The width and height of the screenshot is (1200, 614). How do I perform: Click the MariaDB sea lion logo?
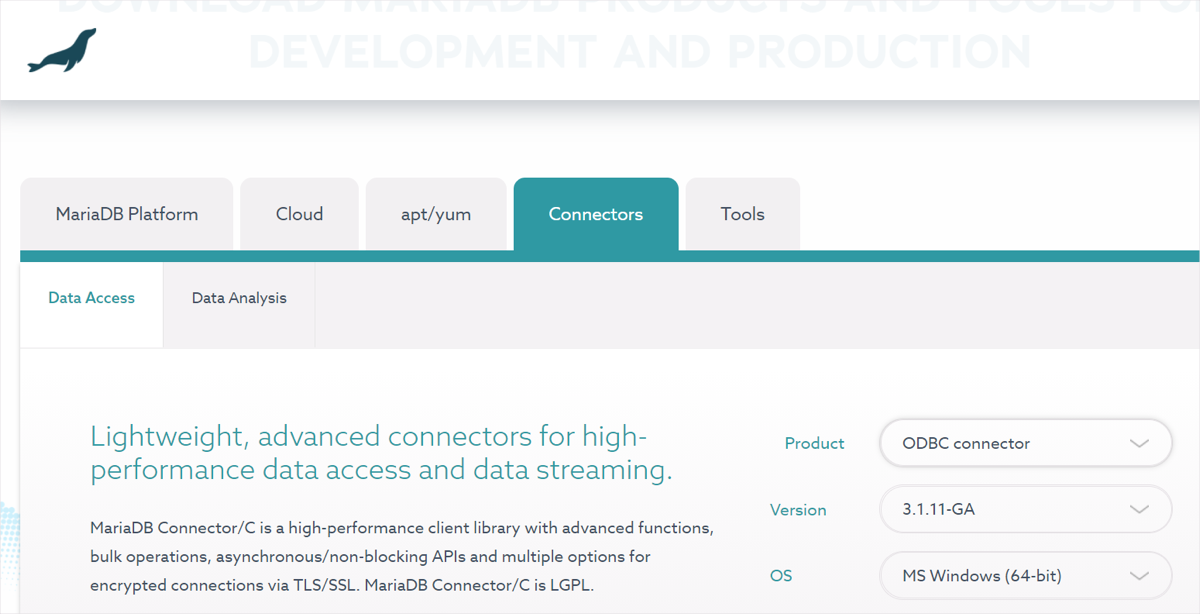[62, 48]
